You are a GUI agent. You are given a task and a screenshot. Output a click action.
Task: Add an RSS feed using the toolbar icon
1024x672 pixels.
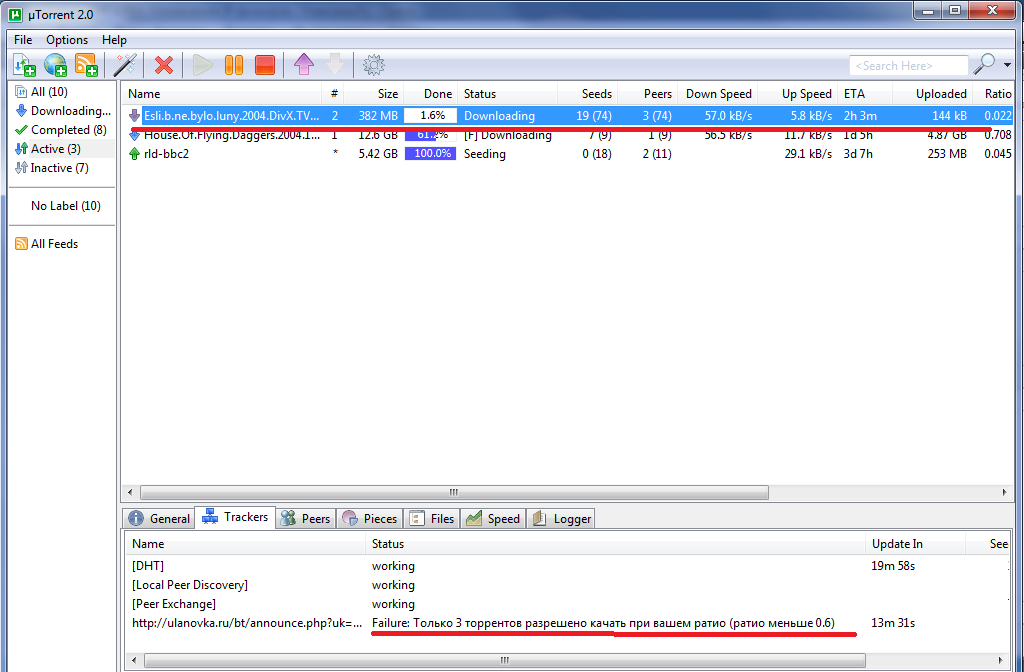(x=86, y=64)
